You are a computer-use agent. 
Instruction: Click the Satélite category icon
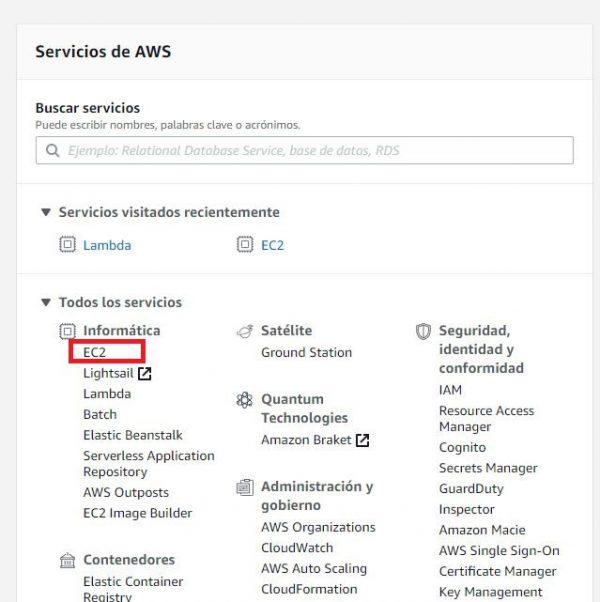pos(244,331)
